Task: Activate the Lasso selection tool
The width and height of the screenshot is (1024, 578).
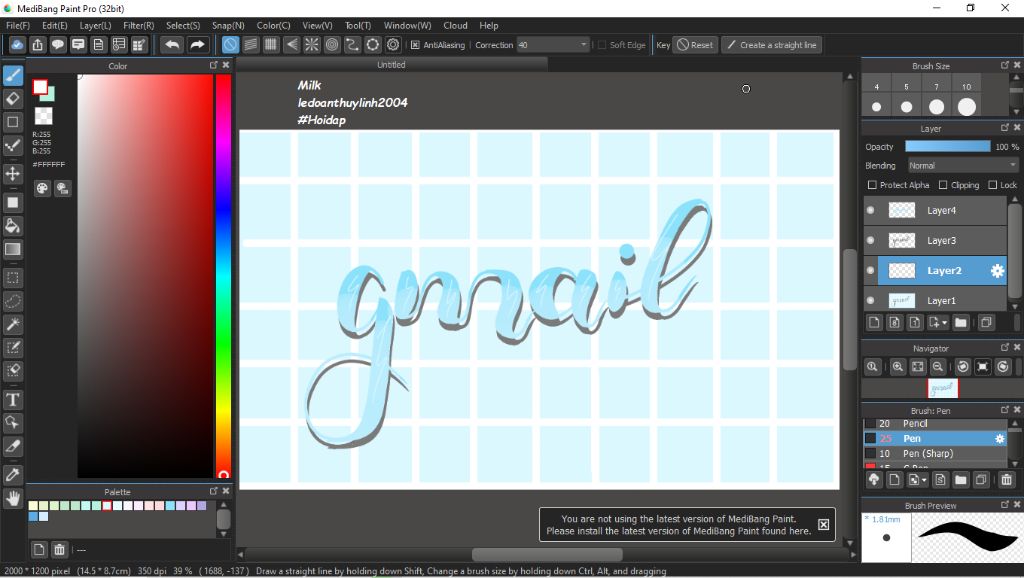Action: click(12, 301)
